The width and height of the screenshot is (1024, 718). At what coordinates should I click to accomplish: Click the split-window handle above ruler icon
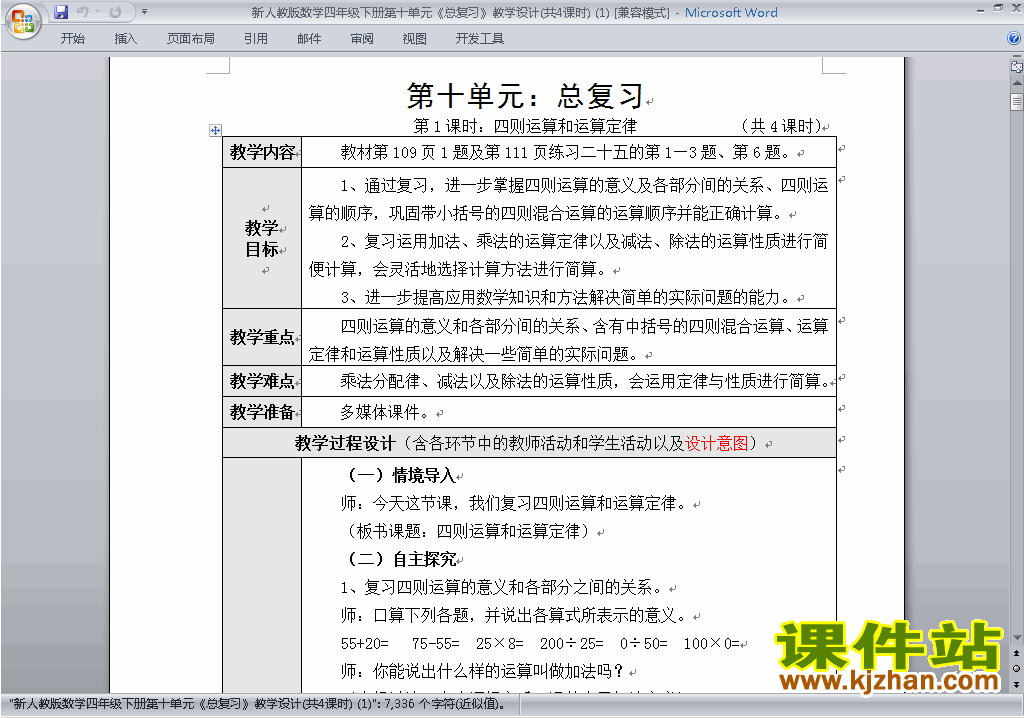1017,57
